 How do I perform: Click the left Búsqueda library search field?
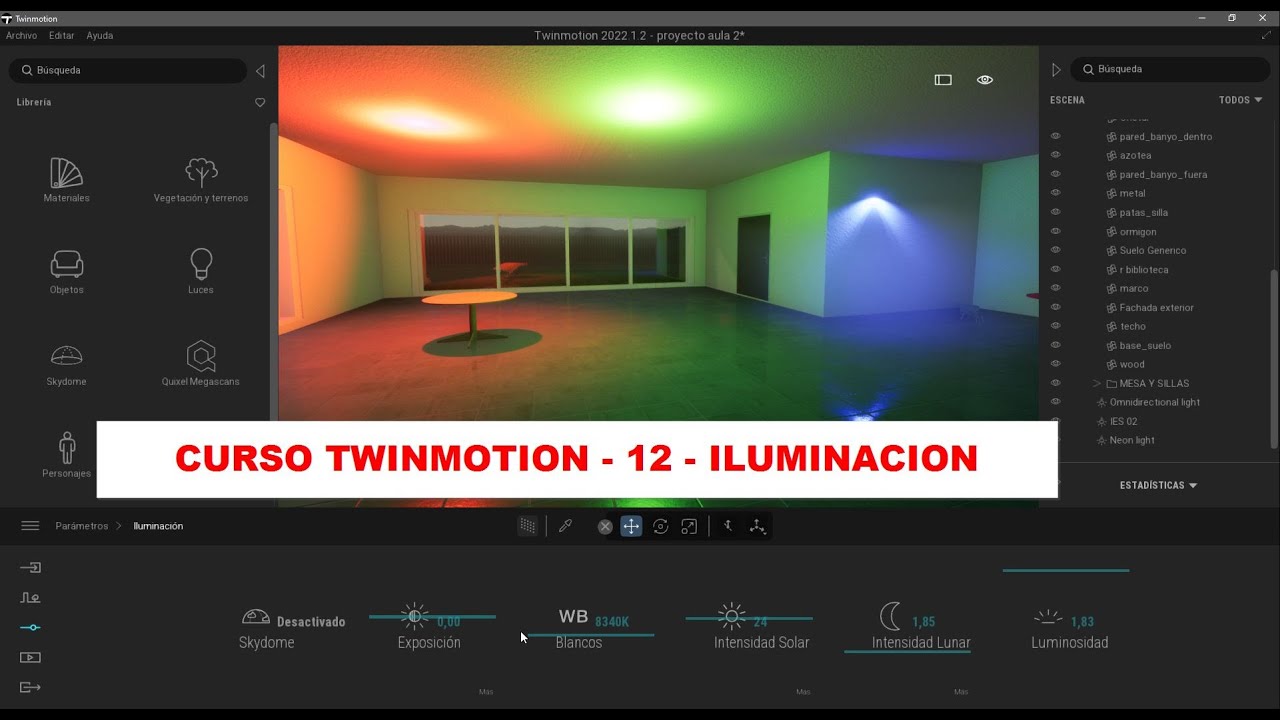tap(127, 71)
